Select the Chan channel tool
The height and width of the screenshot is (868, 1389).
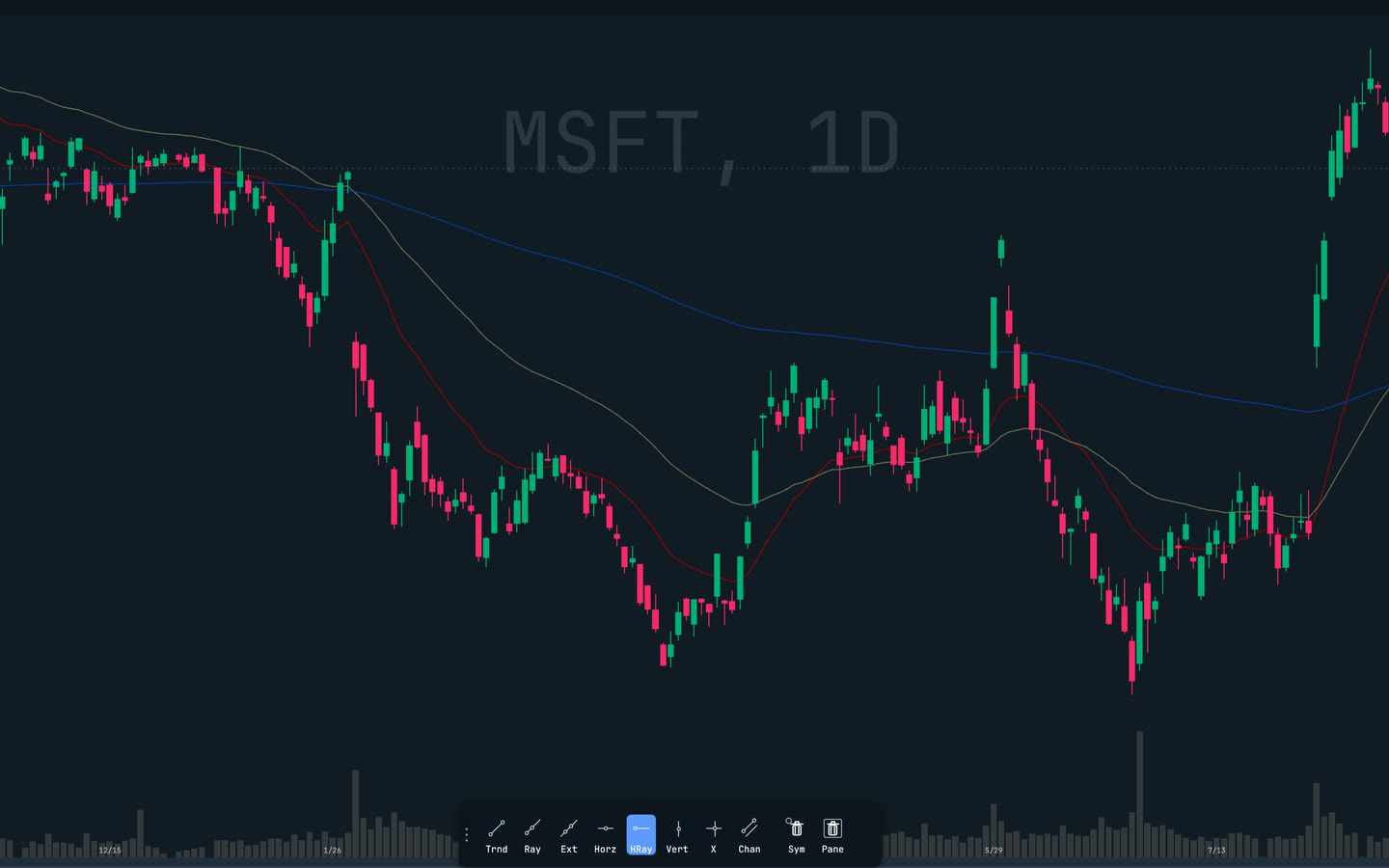point(749,835)
